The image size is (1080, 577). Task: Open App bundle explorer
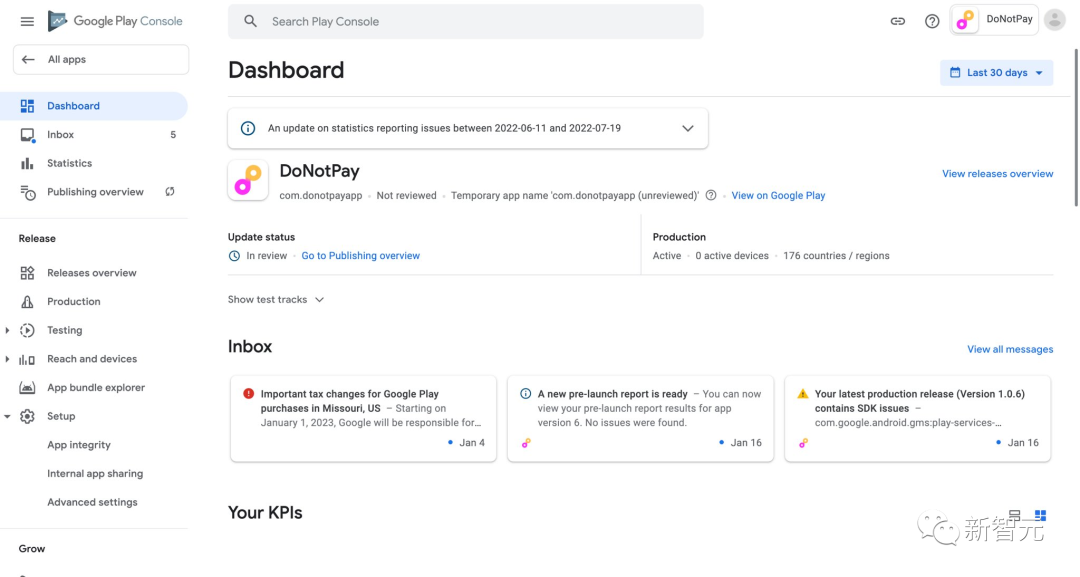(x=94, y=388)
